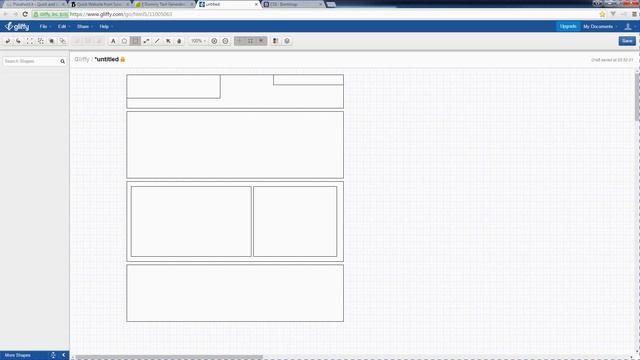The image size is (640, 360).
Task: Switch to the first browser tab
Action: click(x=35, y=4)
